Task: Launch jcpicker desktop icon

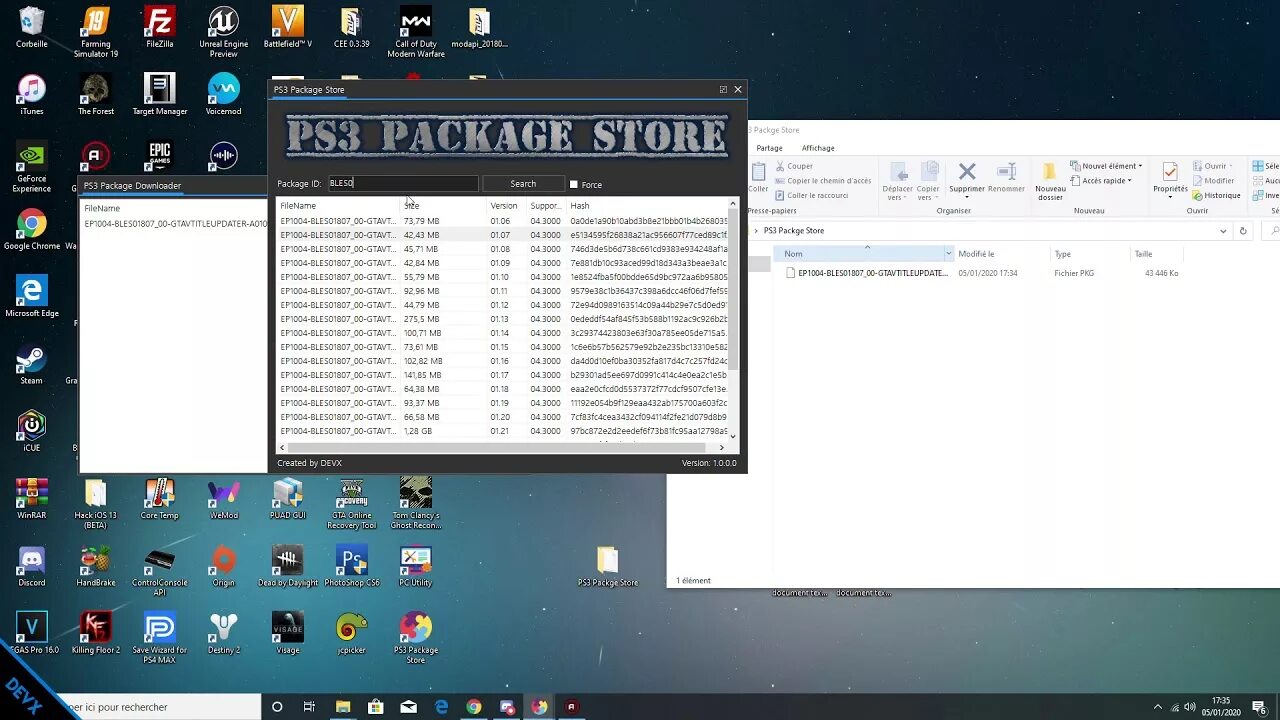Action: [x=352, y=633]
